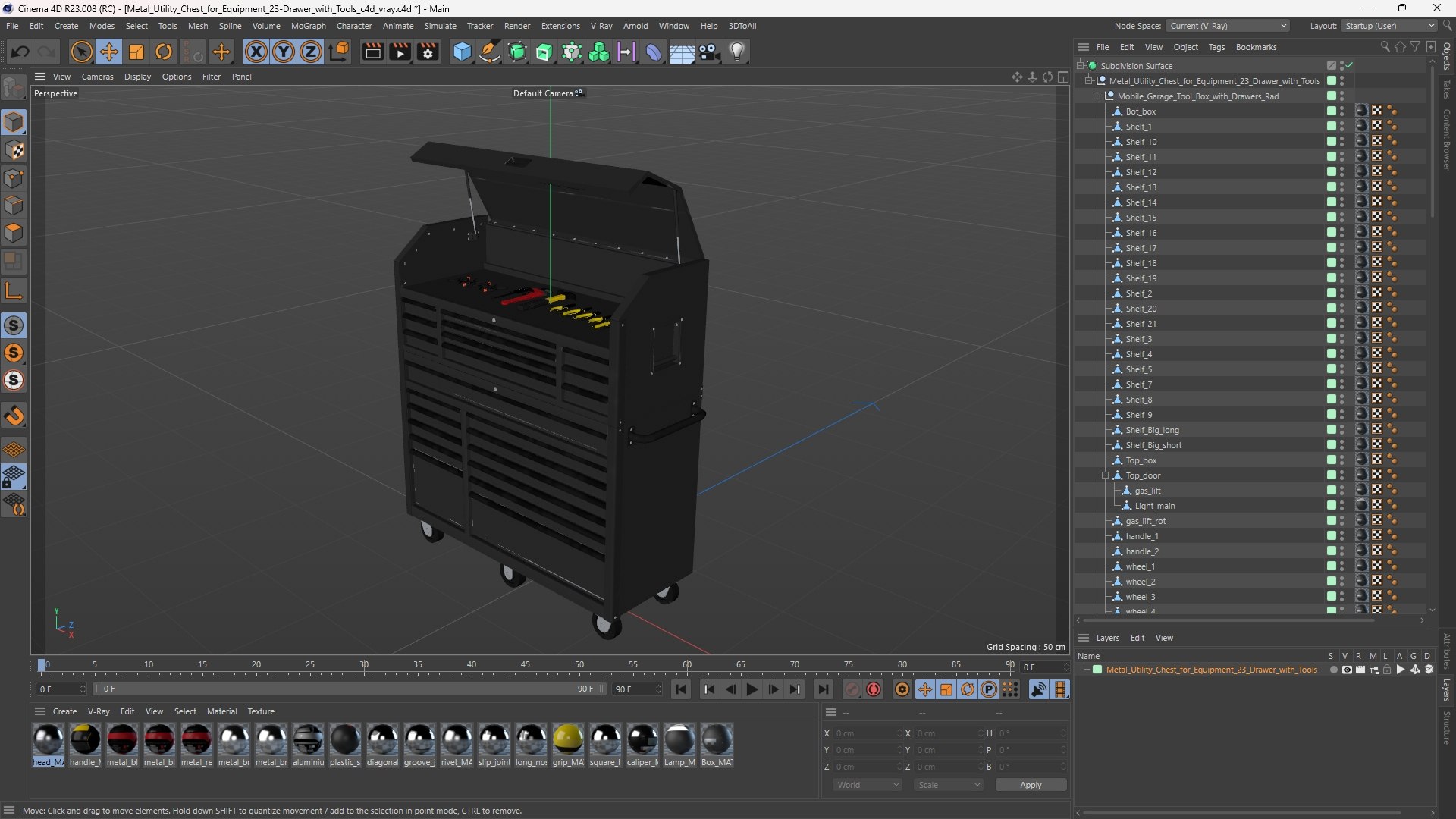Click the Apply button
The image size is (1456, 819).
click(x=1031, y=785)
